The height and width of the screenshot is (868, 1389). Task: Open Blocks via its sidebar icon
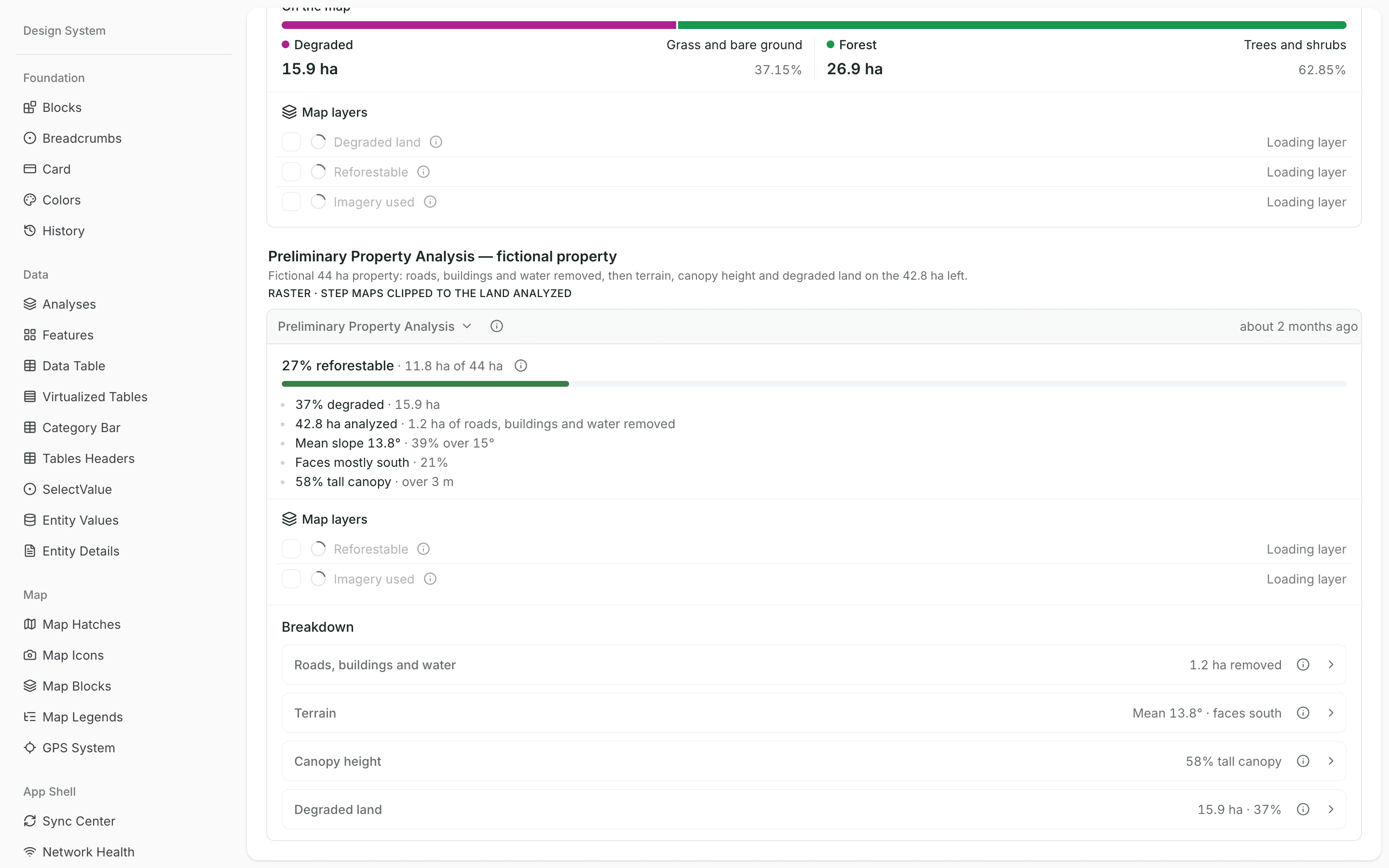pyautogui.click(x=30, y=108)
